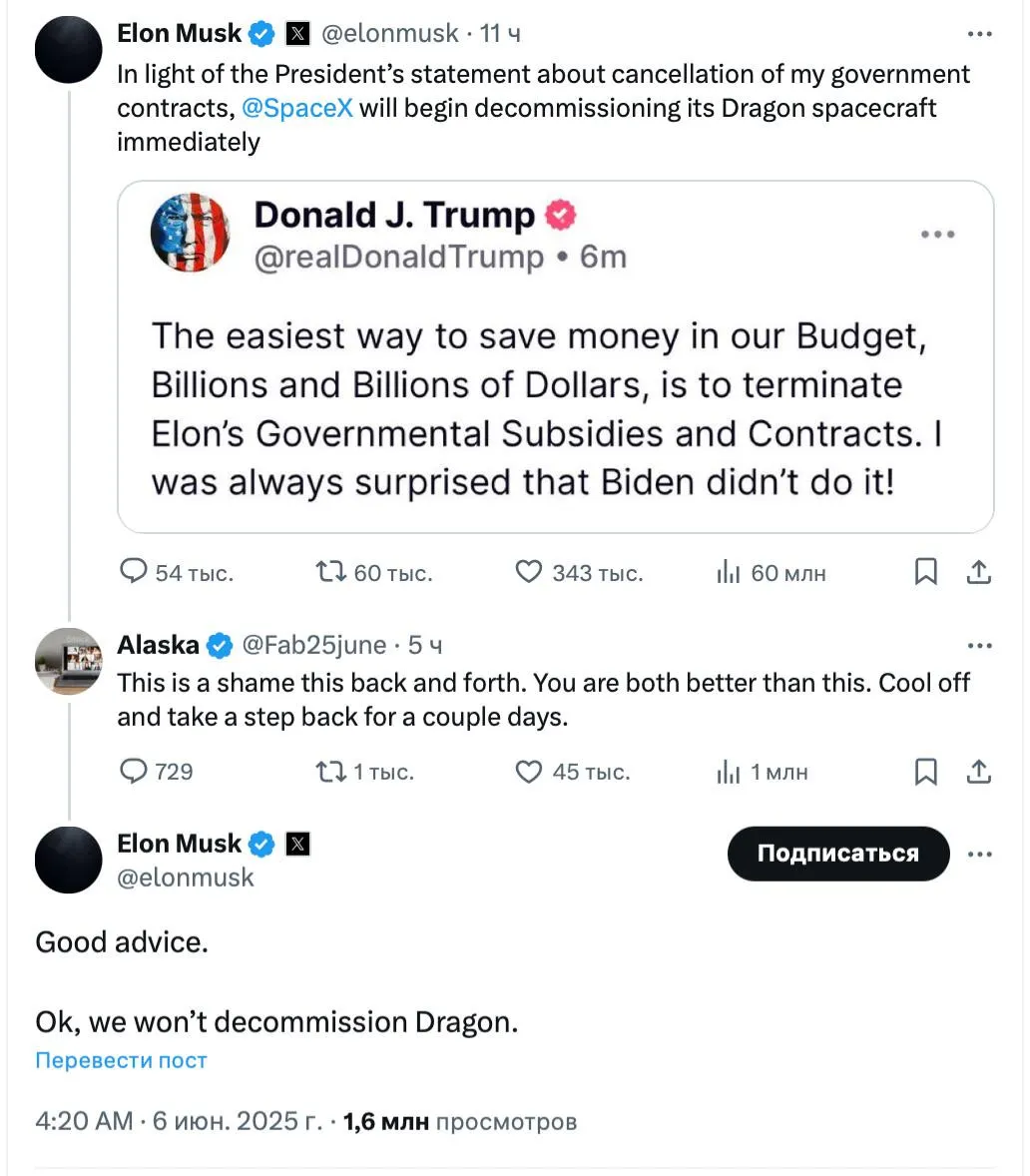The image size is (1030, 1176).
Task: Open more options menu on Alaska's reply
Action: (980, 646)
